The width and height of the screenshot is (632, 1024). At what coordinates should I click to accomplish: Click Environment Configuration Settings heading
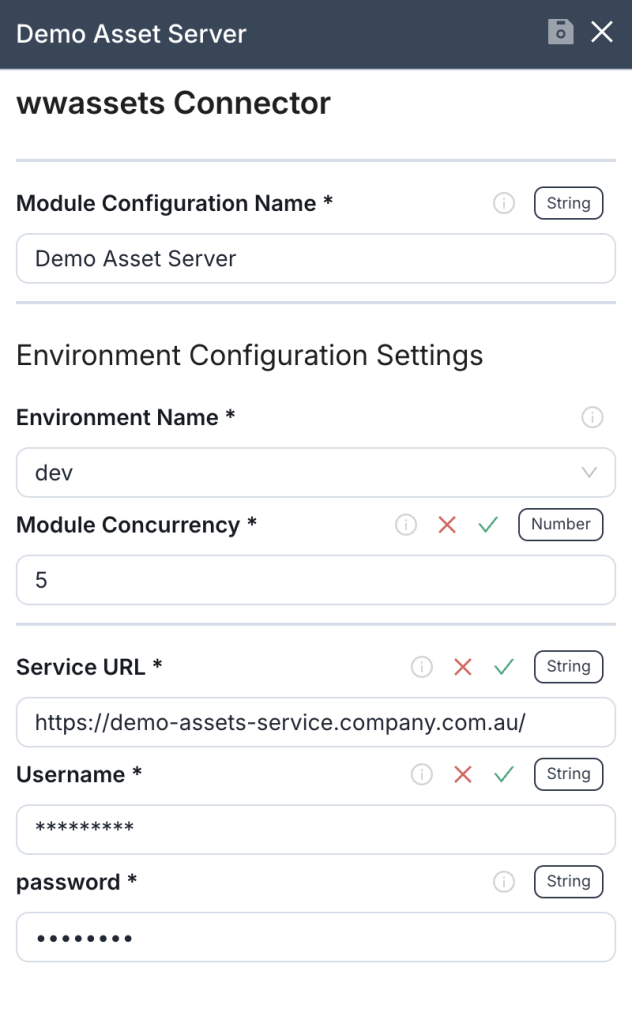[249, 356]
